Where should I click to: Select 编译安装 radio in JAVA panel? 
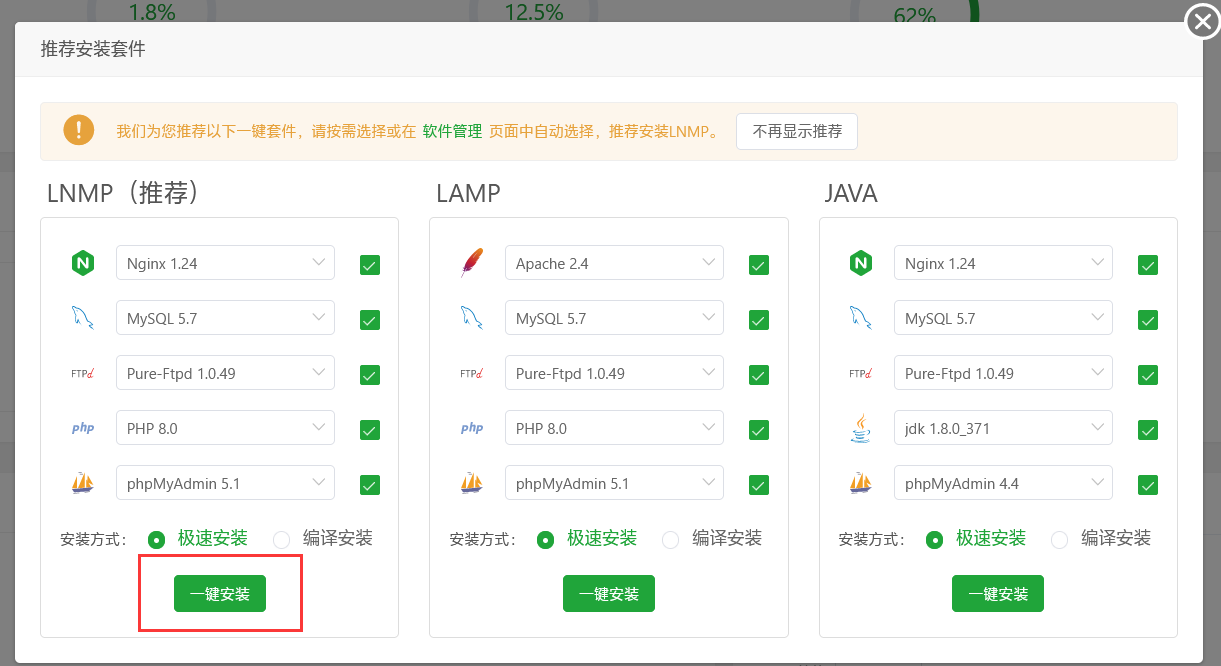tap(1060, 540)
